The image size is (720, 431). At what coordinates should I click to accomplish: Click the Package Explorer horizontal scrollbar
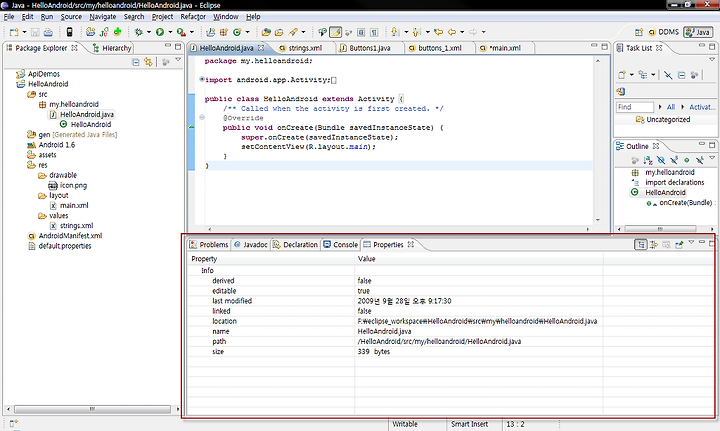point(92,409)
